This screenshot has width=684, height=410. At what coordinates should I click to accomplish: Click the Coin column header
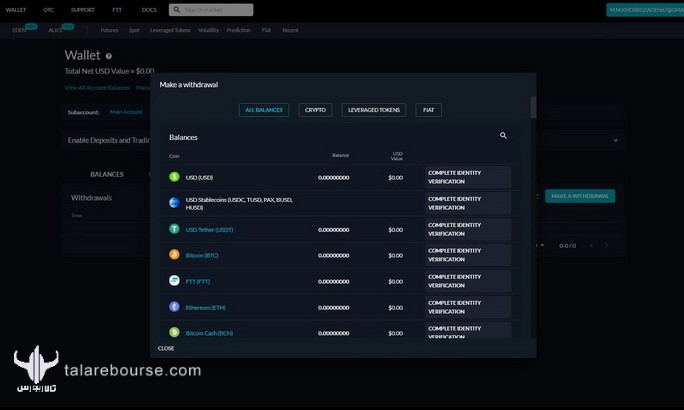click(174, 156)
